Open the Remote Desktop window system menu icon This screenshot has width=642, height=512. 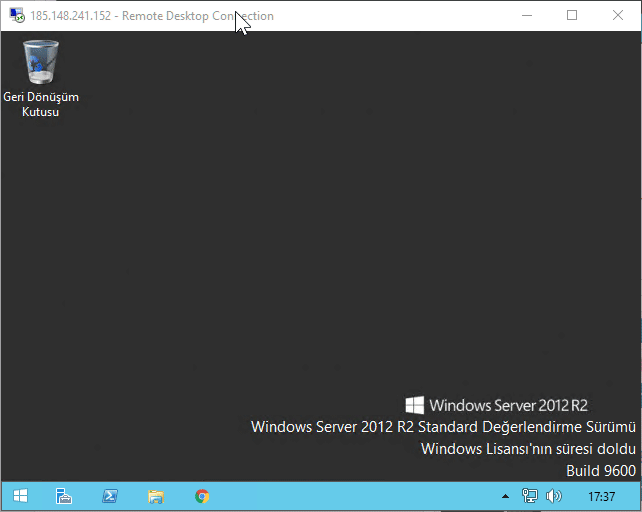17,16
